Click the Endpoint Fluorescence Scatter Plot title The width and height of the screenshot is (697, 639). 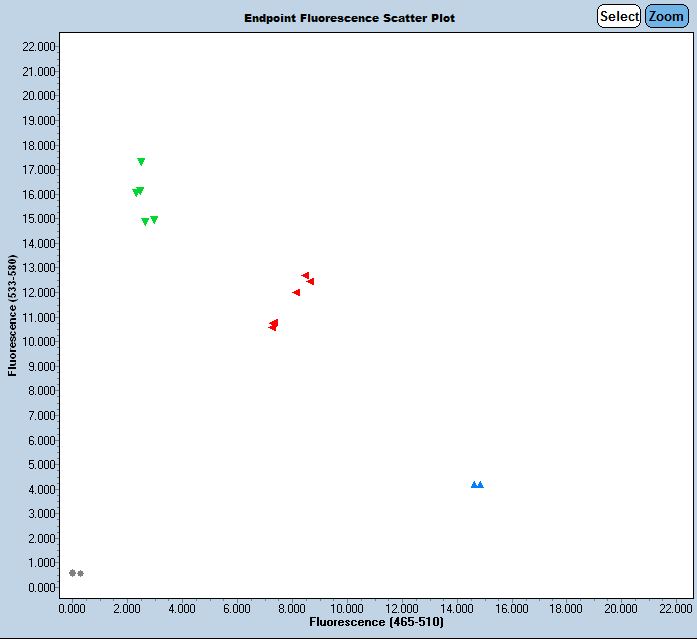pos(349,18)
